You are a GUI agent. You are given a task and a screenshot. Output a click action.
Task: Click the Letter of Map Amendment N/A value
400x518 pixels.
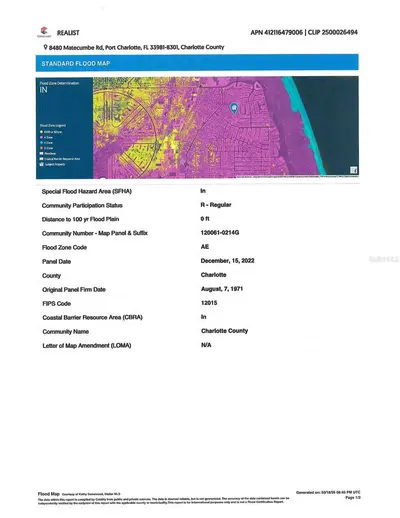(x=206, y=345)
